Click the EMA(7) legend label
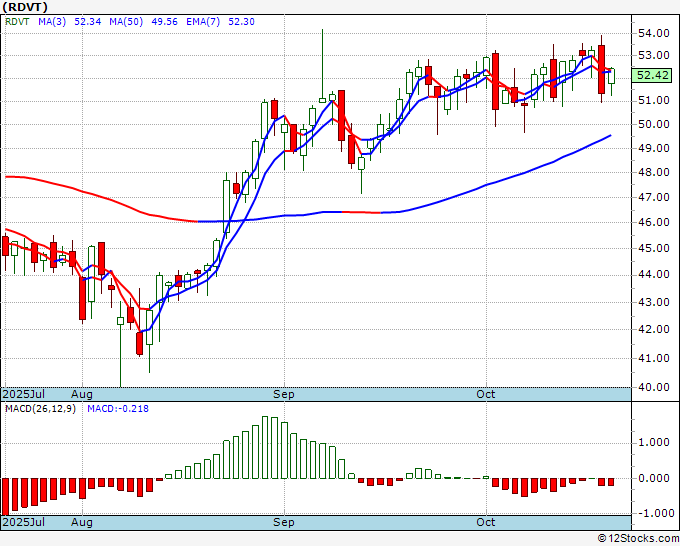Image resolution: width=680 pixels, height=546 pixels. click(x=203, y=21)
